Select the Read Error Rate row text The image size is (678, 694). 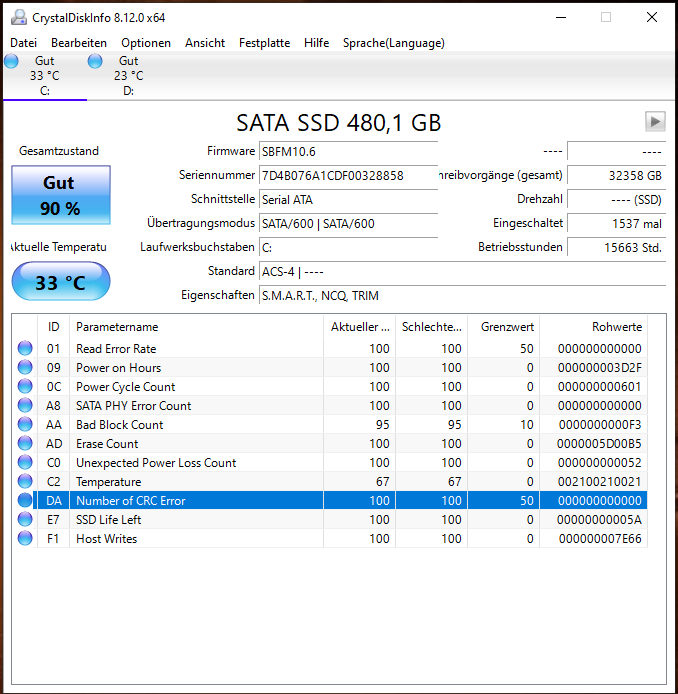pos(116,349)
